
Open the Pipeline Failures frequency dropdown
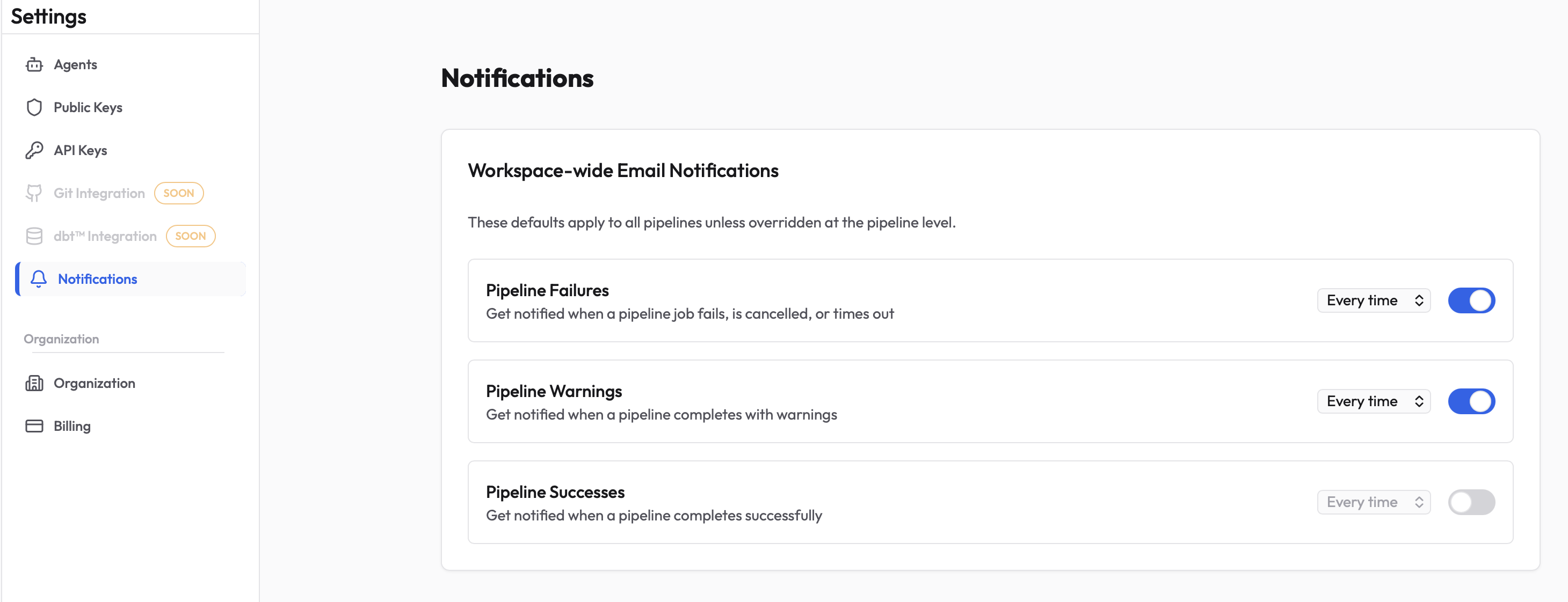pyautogui.click(x=1373, y=300)
